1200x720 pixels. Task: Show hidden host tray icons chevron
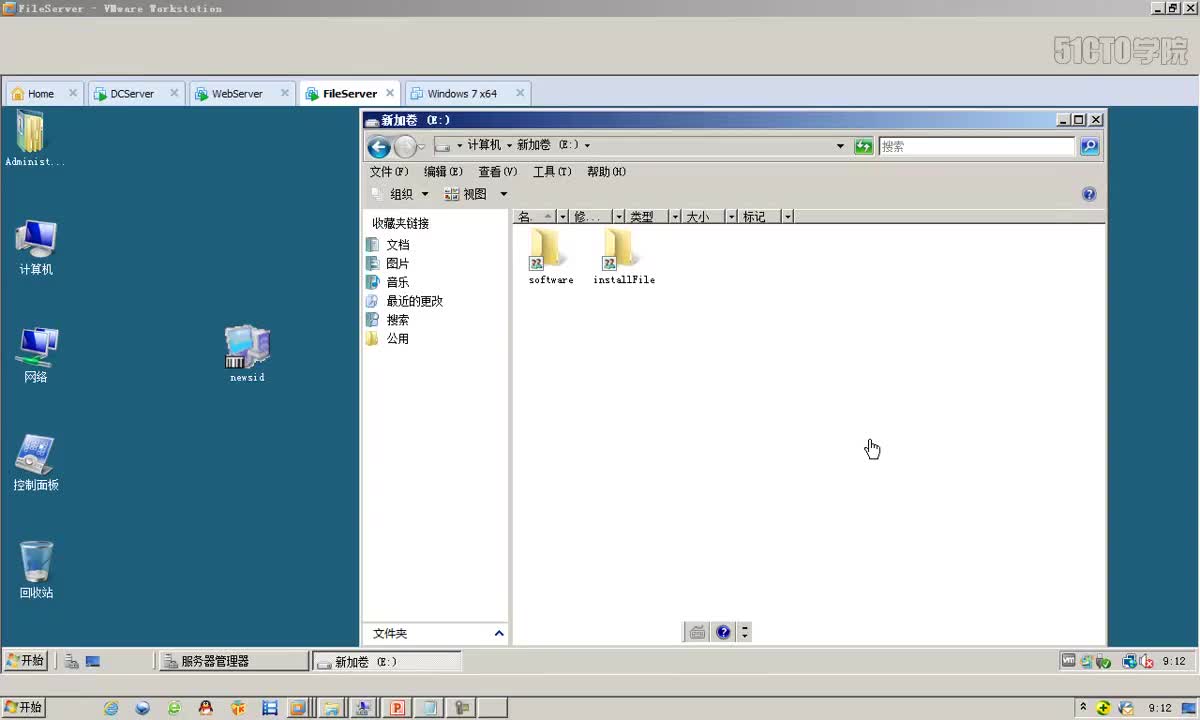(x=1082, y=707)
